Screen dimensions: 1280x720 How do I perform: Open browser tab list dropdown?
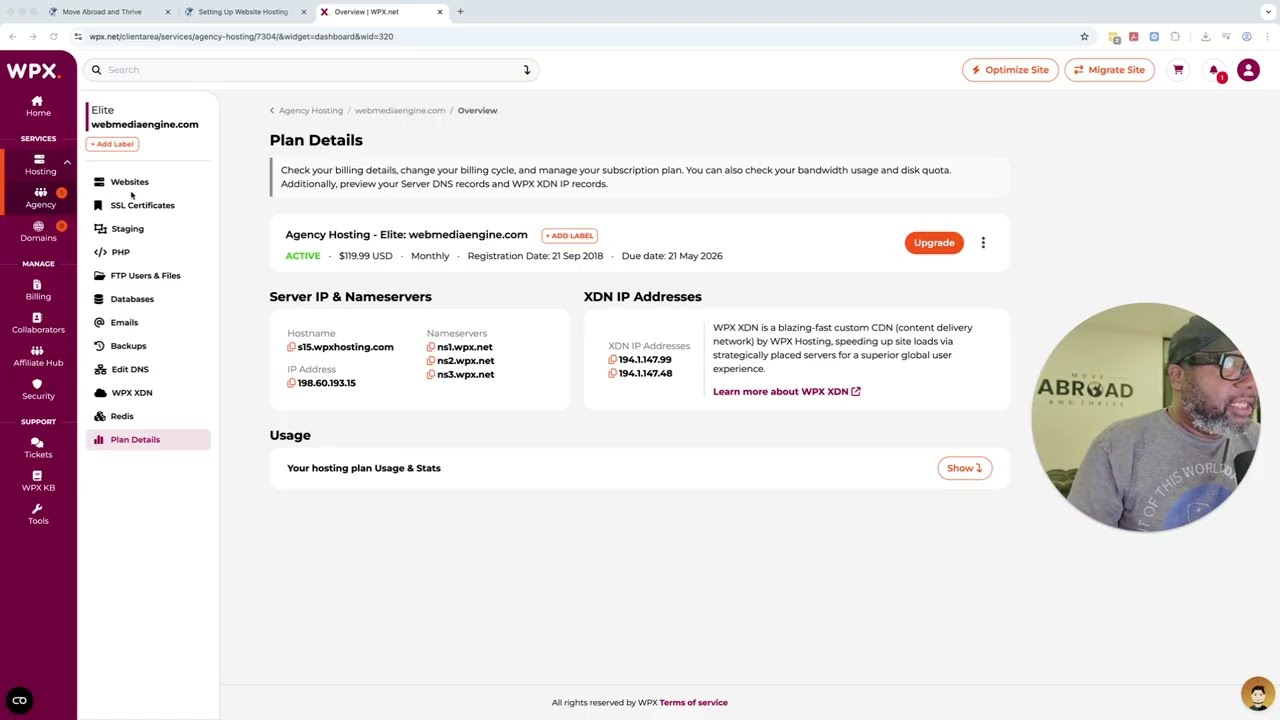(x=1268, y=12)
